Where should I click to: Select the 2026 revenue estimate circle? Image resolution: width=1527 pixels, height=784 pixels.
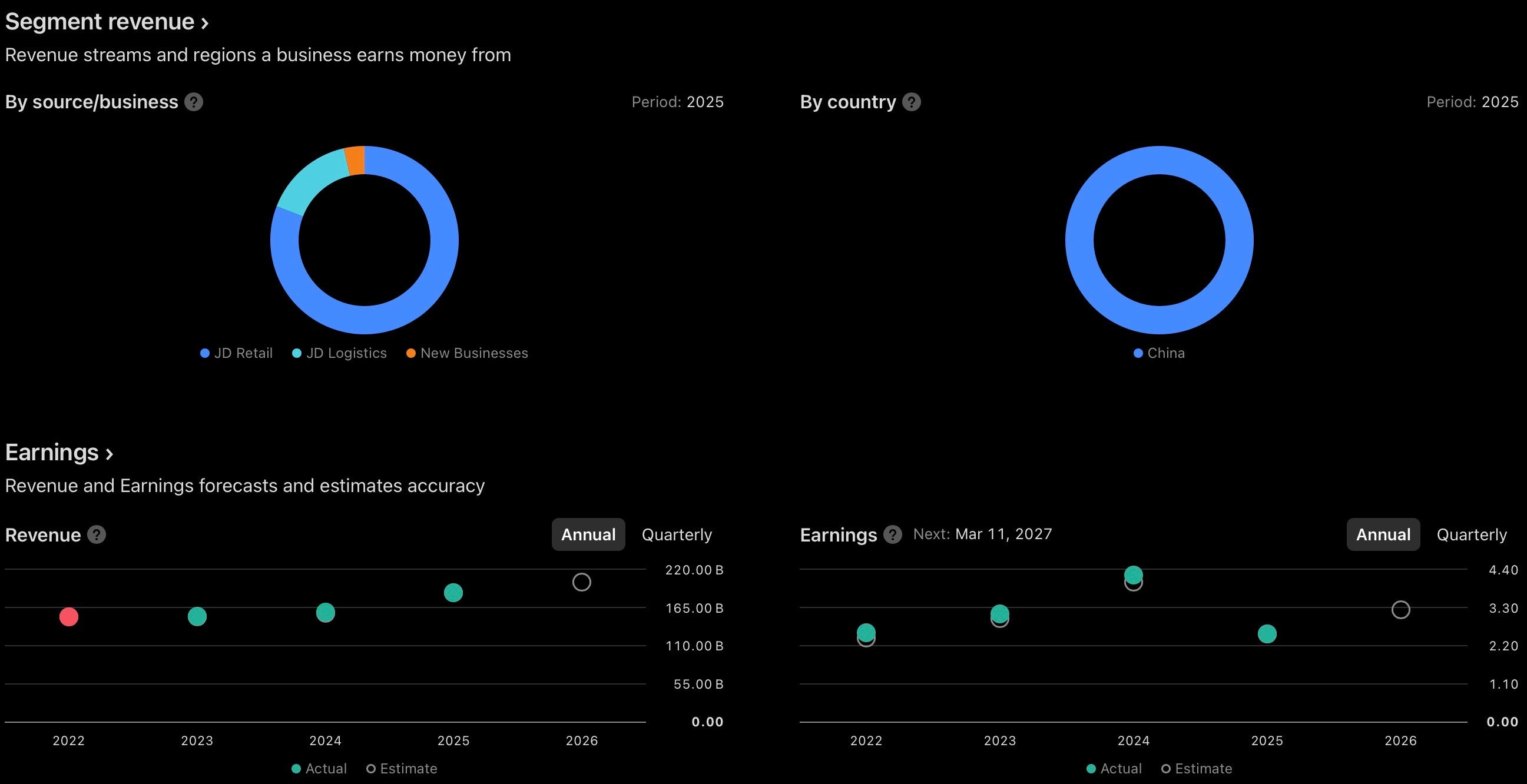pos(581,582)
